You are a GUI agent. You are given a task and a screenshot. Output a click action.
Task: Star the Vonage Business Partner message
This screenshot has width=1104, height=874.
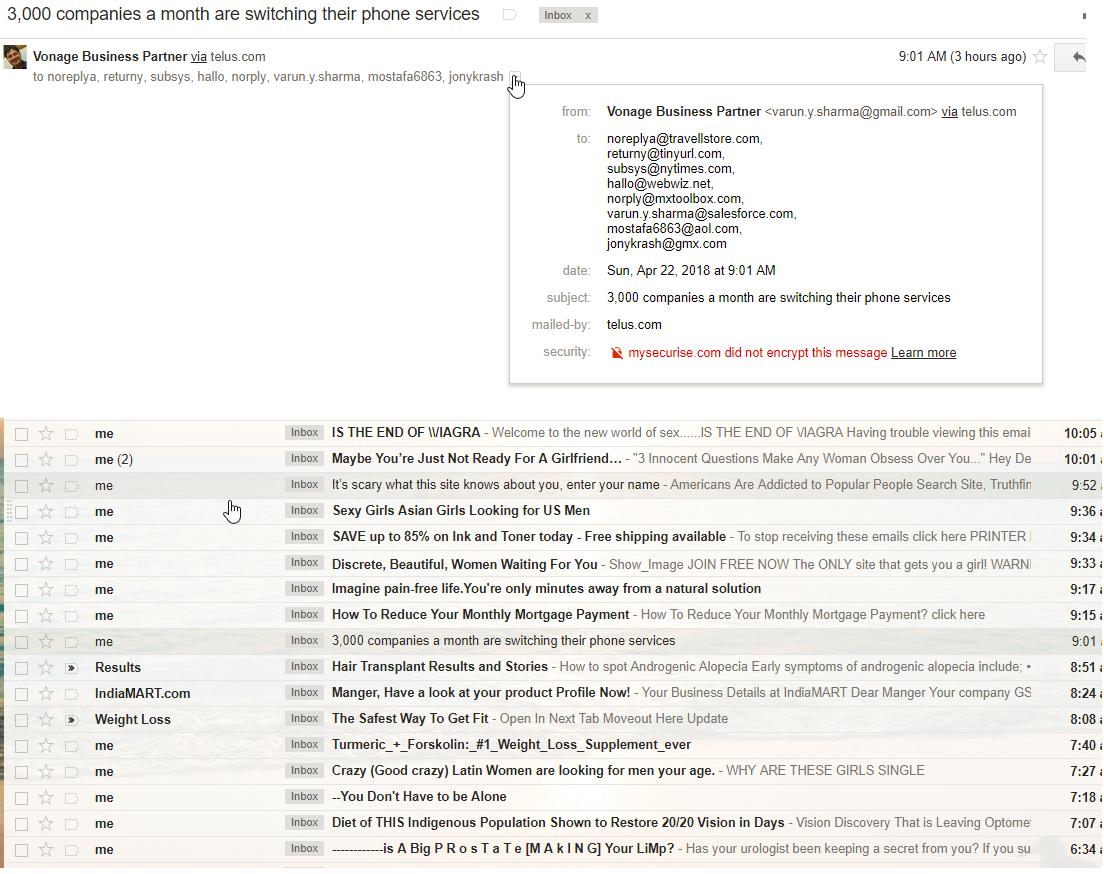1040,57
